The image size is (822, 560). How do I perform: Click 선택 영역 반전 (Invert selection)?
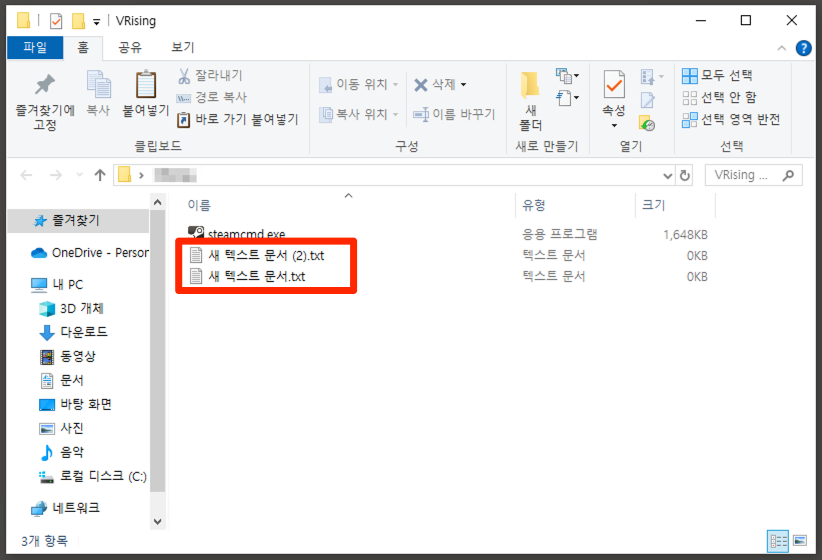pyautogui.click(x=731, y=120)
